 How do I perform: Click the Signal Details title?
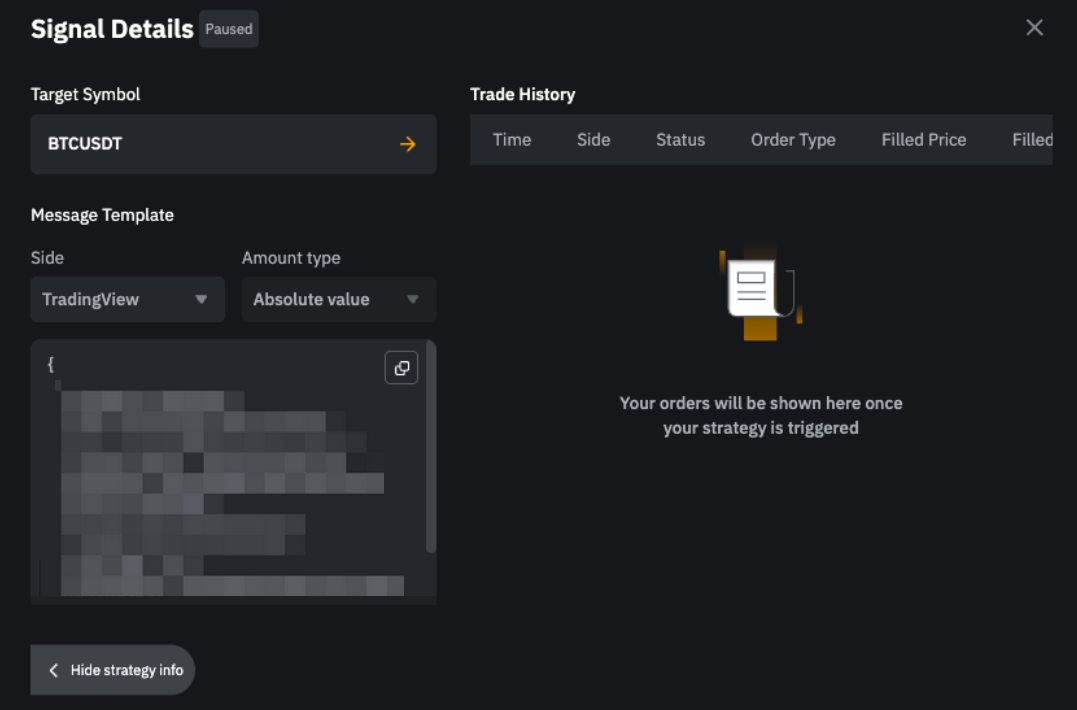(112, 29)
